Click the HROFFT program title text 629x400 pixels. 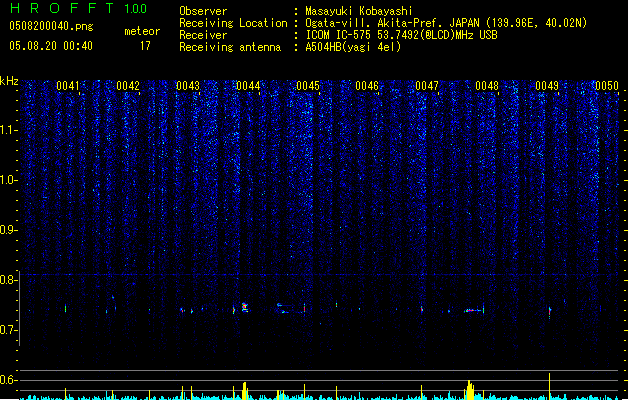tap(62, 8)
